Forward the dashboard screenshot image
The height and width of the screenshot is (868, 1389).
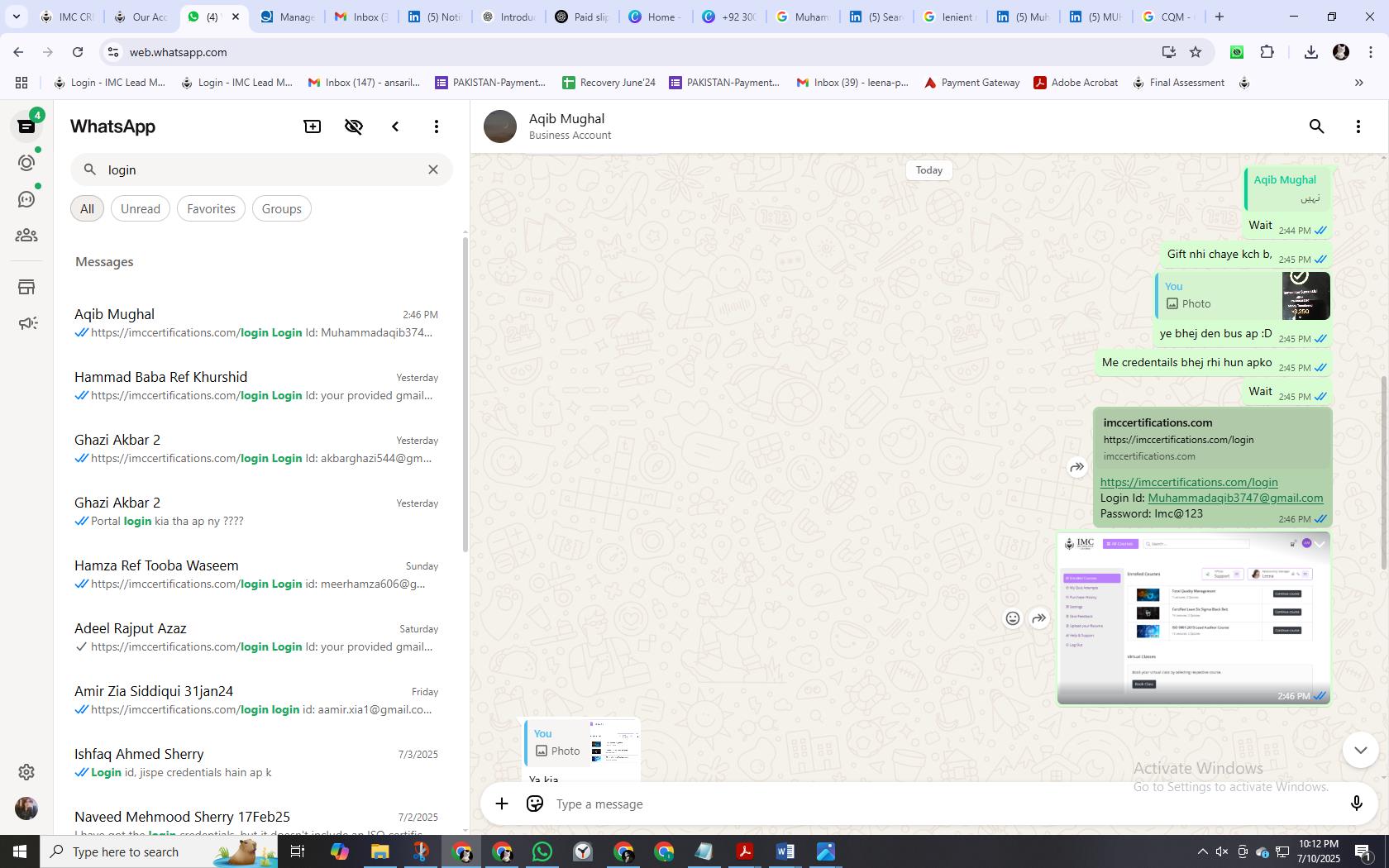[1039, 618]
